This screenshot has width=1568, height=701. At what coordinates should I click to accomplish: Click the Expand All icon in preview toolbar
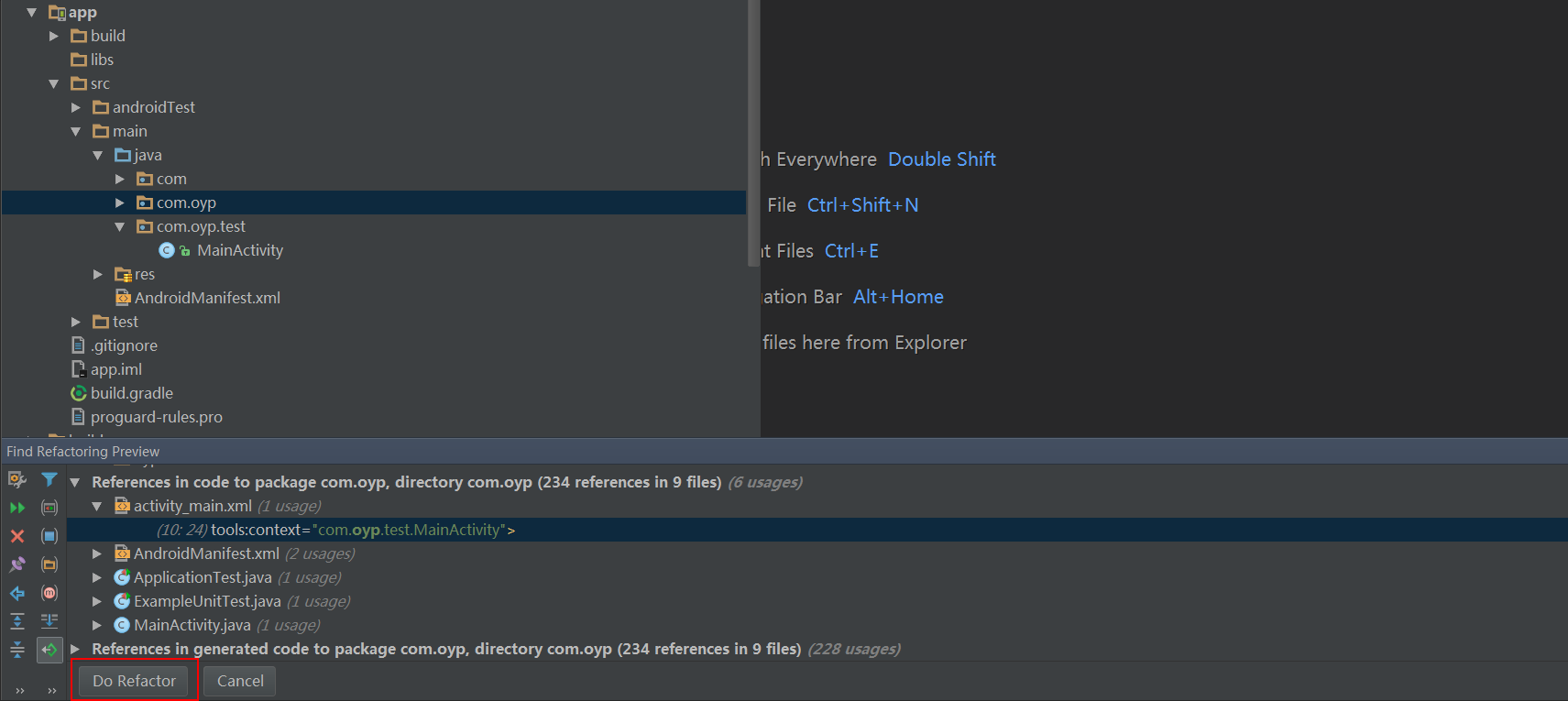tap(16, 621)
